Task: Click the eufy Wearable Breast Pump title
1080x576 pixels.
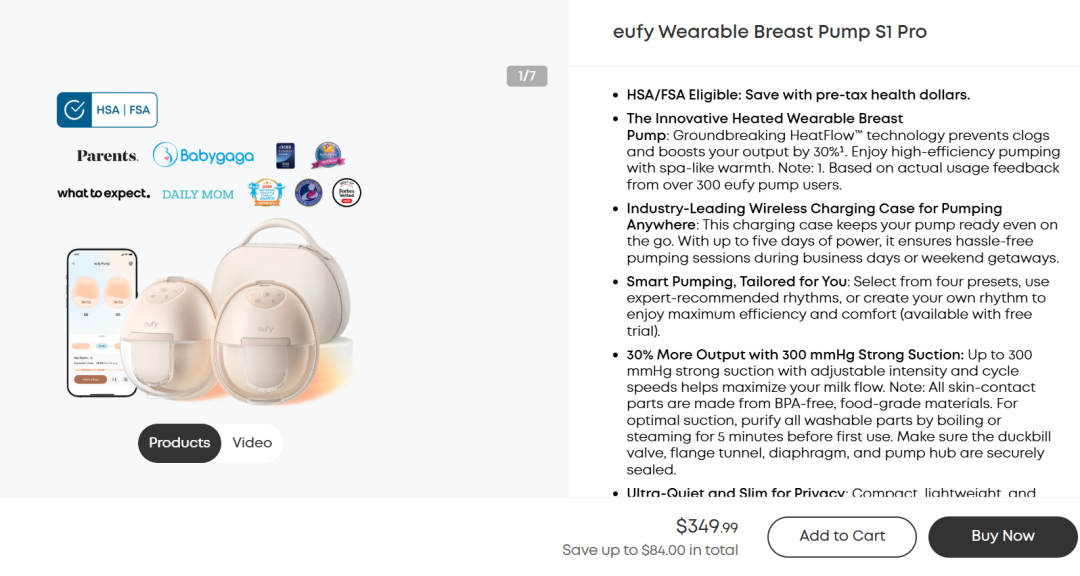Action: point(769,32)
